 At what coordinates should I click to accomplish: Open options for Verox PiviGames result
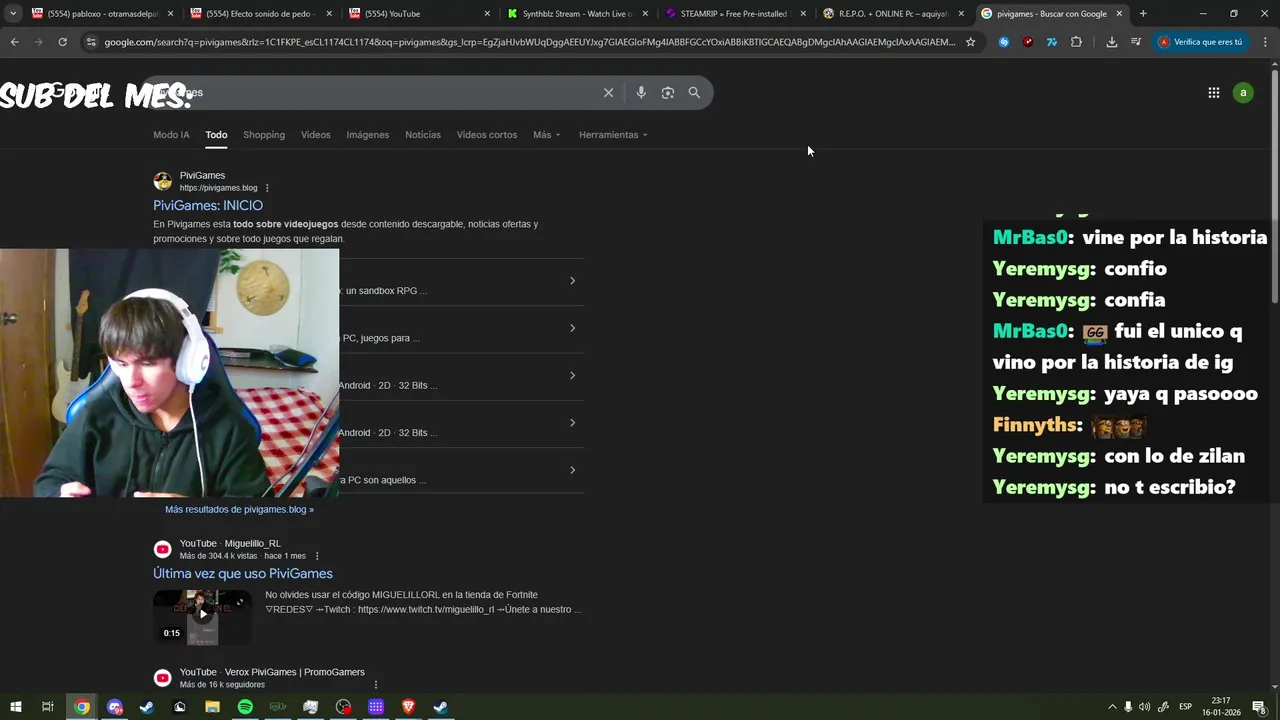point(376,685)
